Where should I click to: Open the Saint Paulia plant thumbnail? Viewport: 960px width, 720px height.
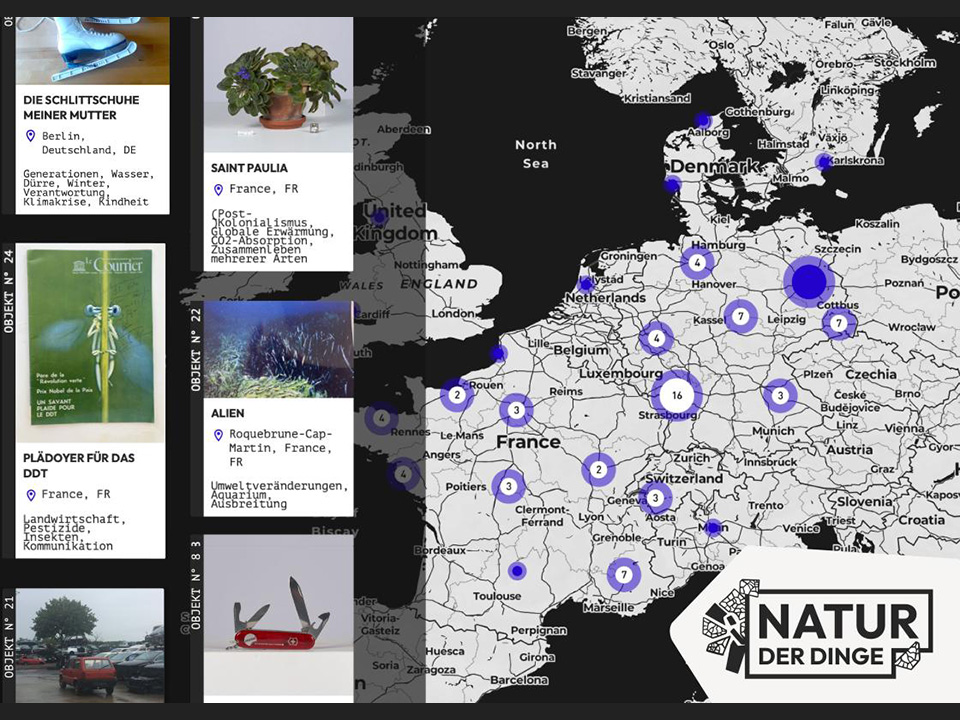coord(278,85)
